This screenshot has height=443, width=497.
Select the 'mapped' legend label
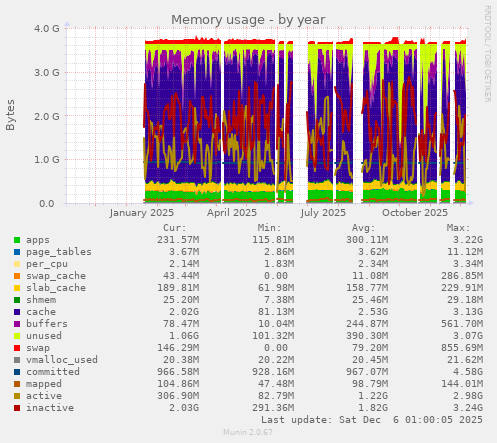(44, 384)
